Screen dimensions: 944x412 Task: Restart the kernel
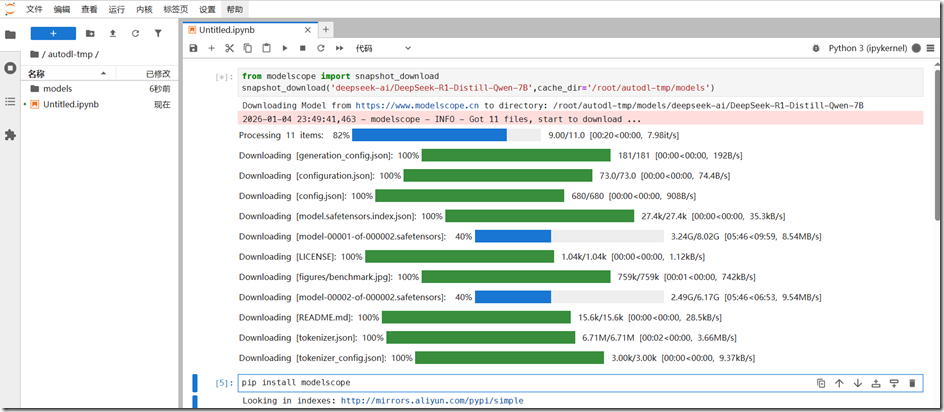321,48
